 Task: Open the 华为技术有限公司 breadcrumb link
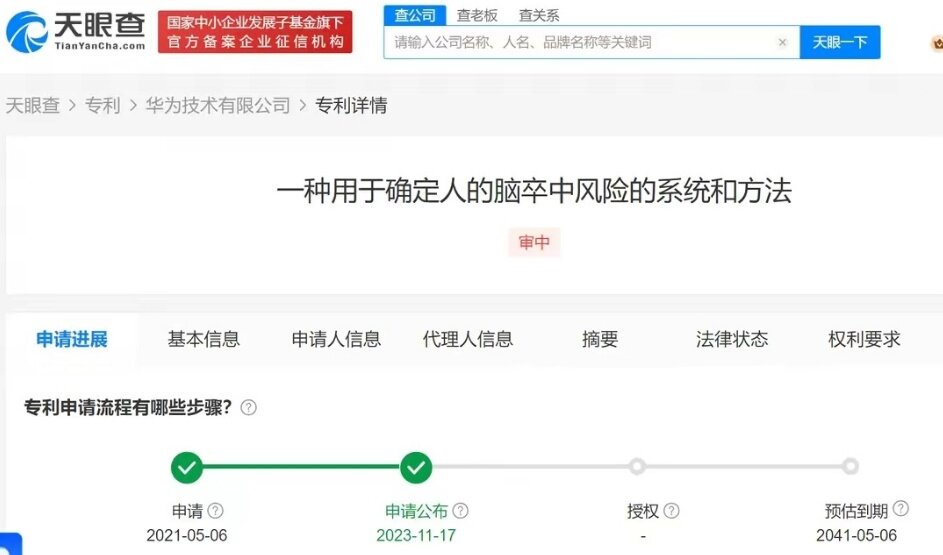(218, 105)
